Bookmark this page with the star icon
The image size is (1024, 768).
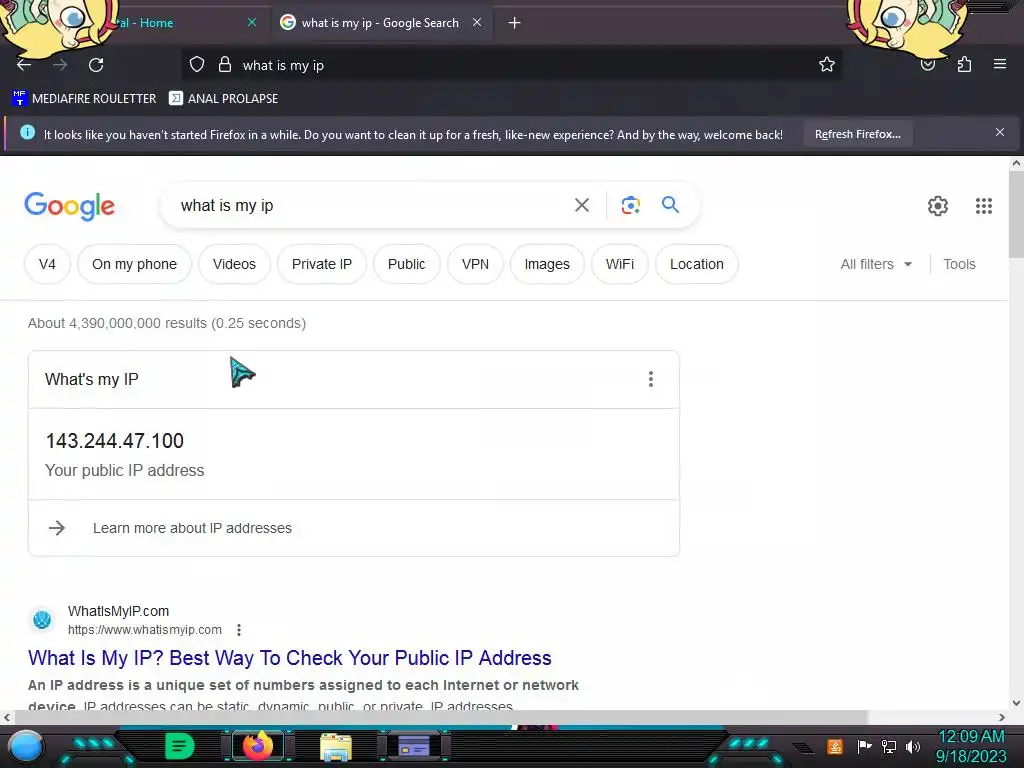pos(827,65)
